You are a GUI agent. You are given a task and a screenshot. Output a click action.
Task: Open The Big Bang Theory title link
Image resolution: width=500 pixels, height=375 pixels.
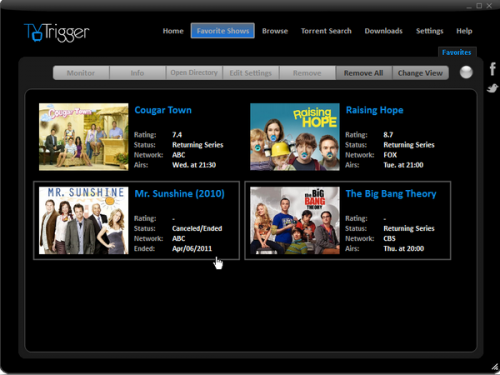391,194
